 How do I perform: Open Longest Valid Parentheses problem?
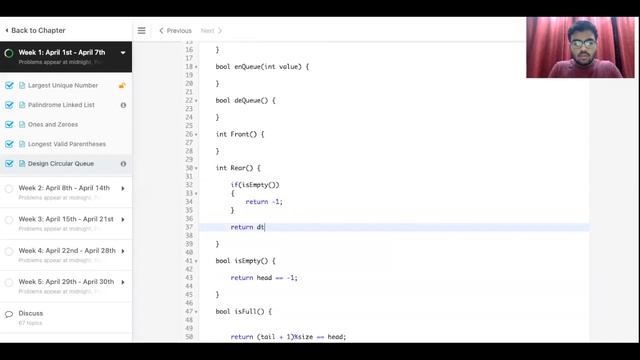coord(67,144)
